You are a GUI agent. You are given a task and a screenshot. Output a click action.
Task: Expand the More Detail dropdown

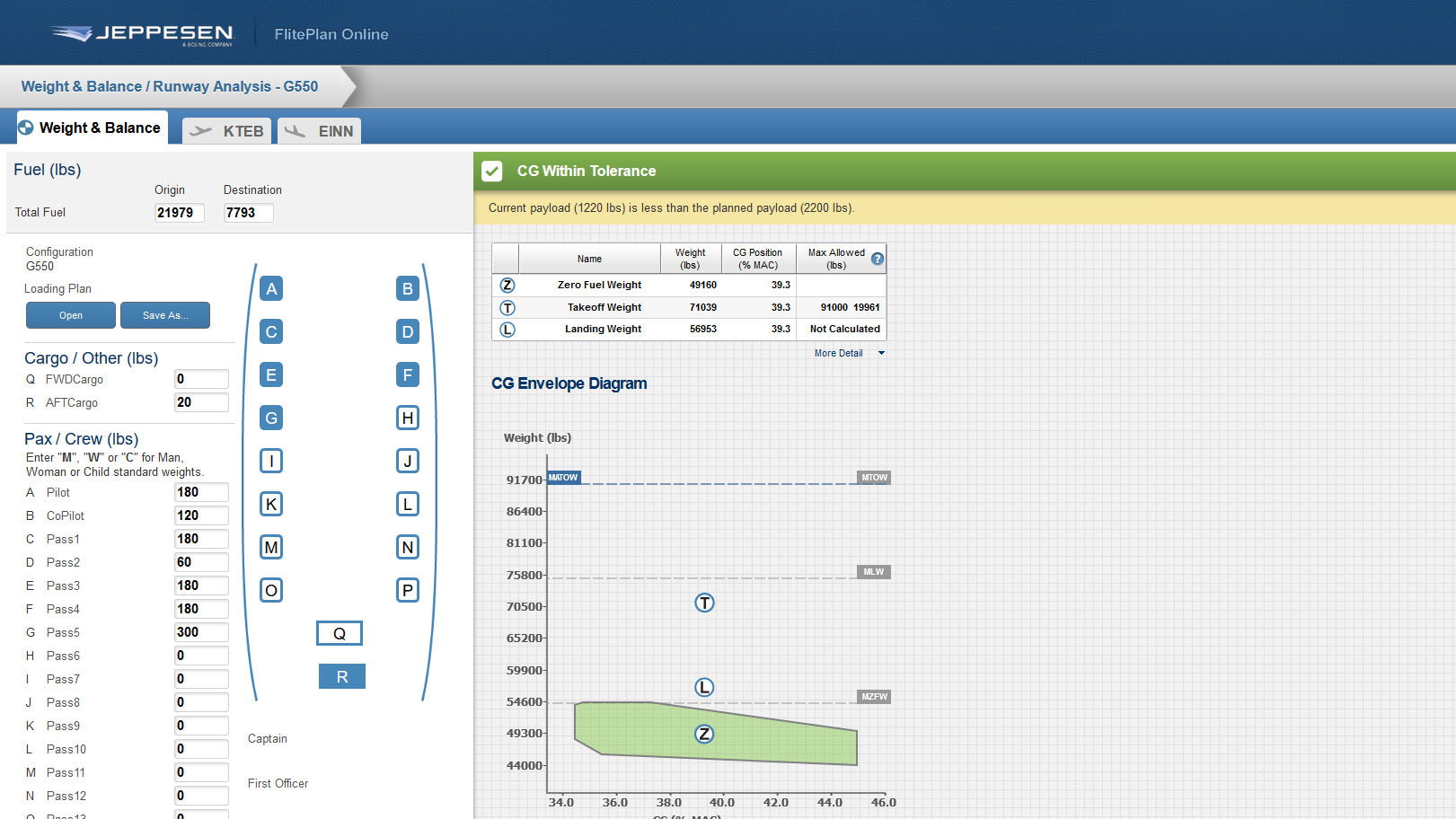pos(843,353)
